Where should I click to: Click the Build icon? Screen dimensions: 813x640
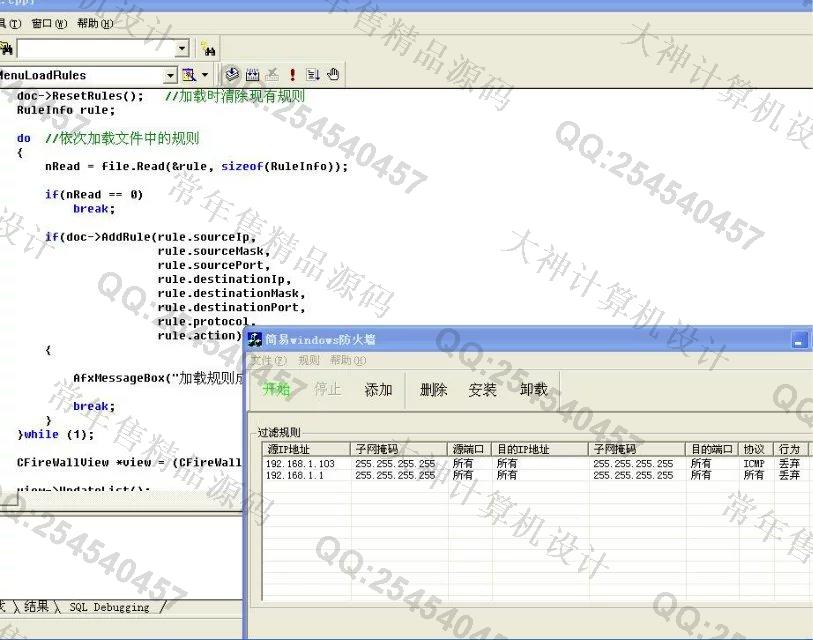[253, 75]
